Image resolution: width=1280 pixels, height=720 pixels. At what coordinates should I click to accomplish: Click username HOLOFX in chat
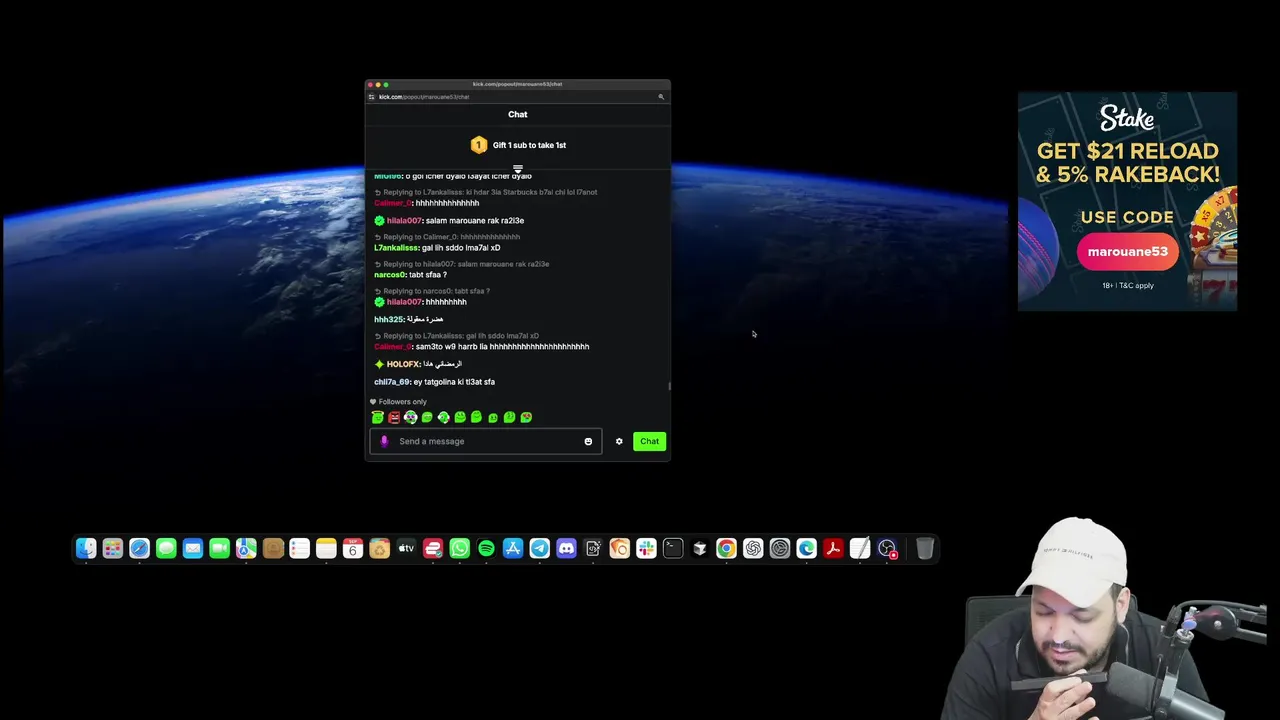tap(403, 364)
